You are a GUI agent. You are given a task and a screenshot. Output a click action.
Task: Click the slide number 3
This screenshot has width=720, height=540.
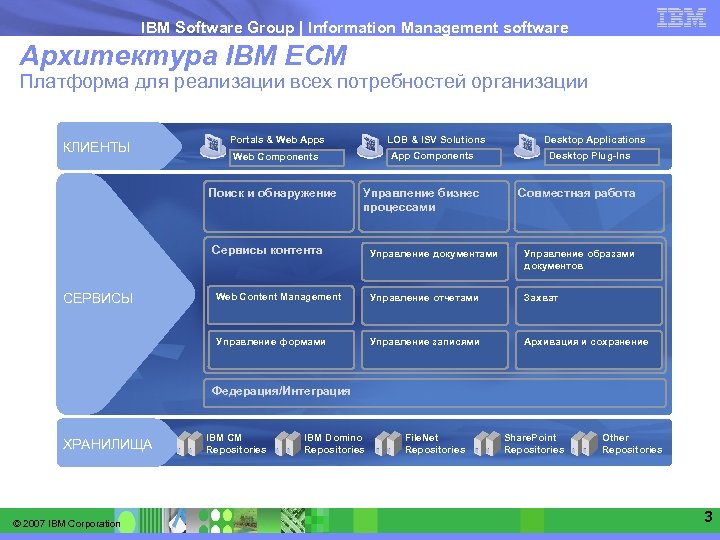(x=708, y=517)
